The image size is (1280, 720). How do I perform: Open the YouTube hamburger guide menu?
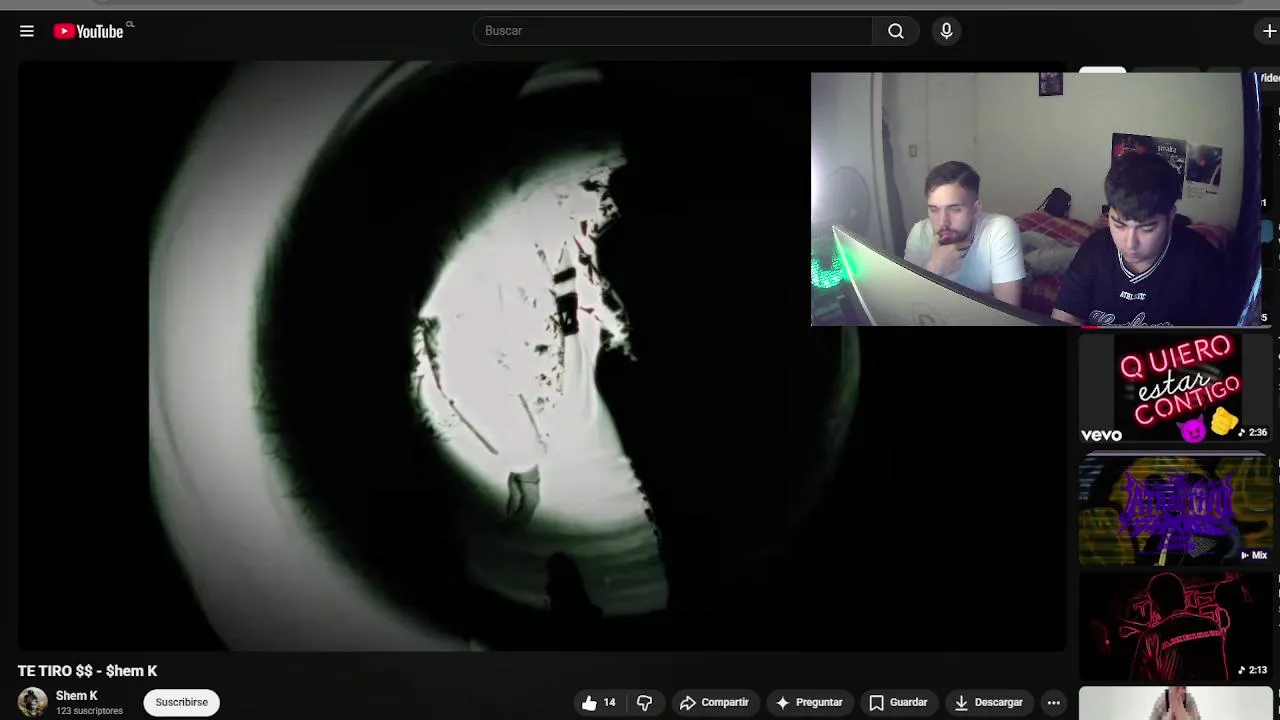(x=27, y=31)
